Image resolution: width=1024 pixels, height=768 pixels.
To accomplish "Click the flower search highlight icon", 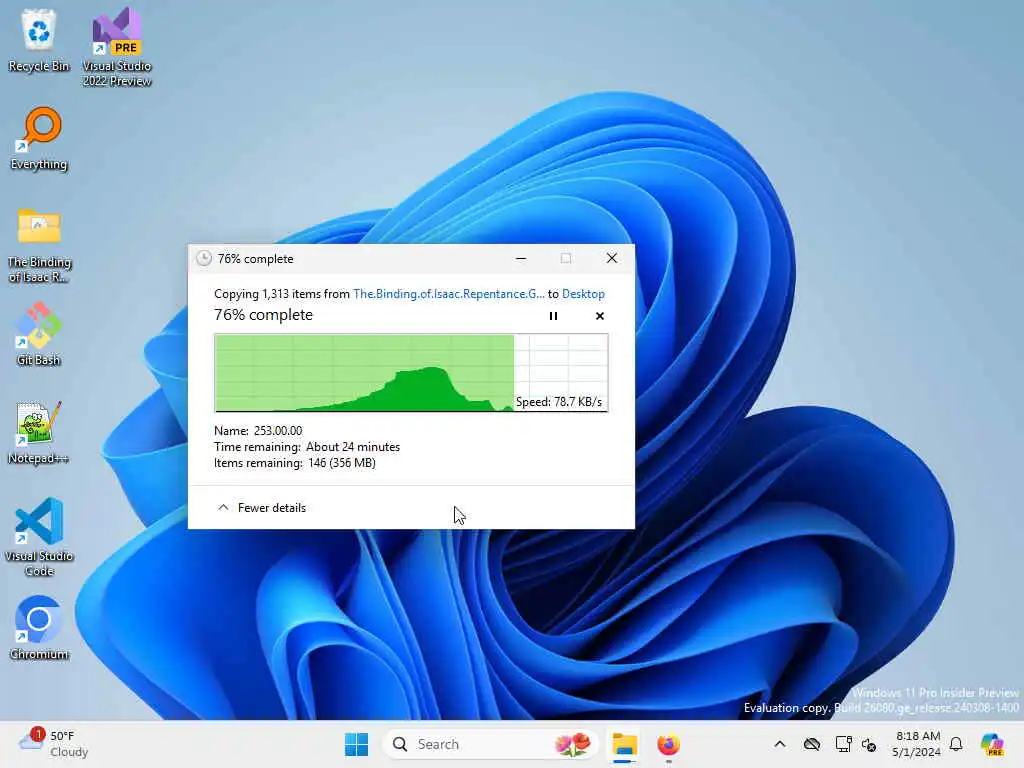I will pyautogui.click(x=573, y=744).
